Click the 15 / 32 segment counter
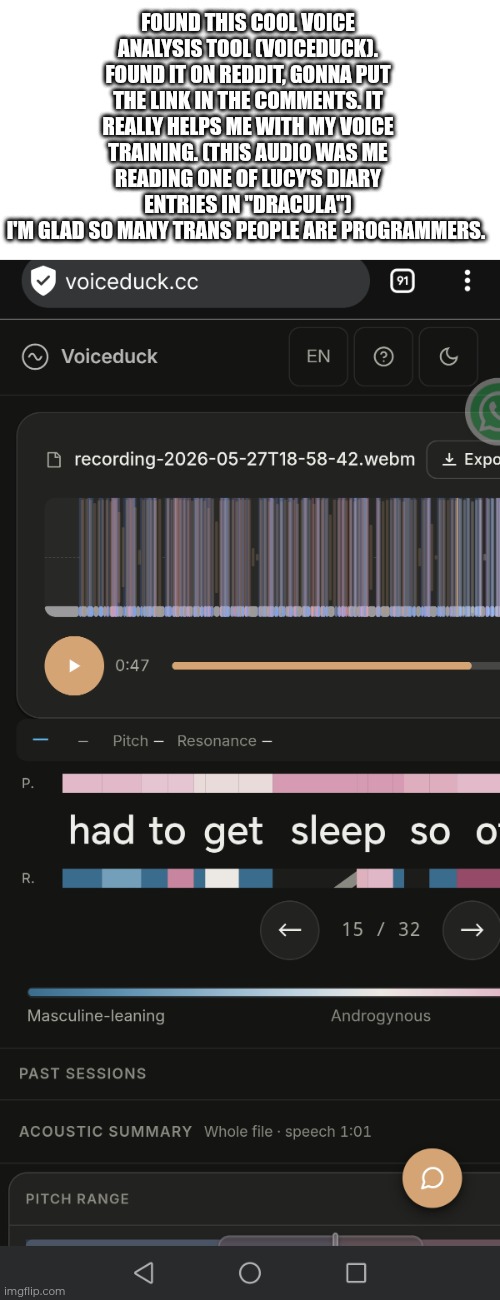 coord(380,930)
